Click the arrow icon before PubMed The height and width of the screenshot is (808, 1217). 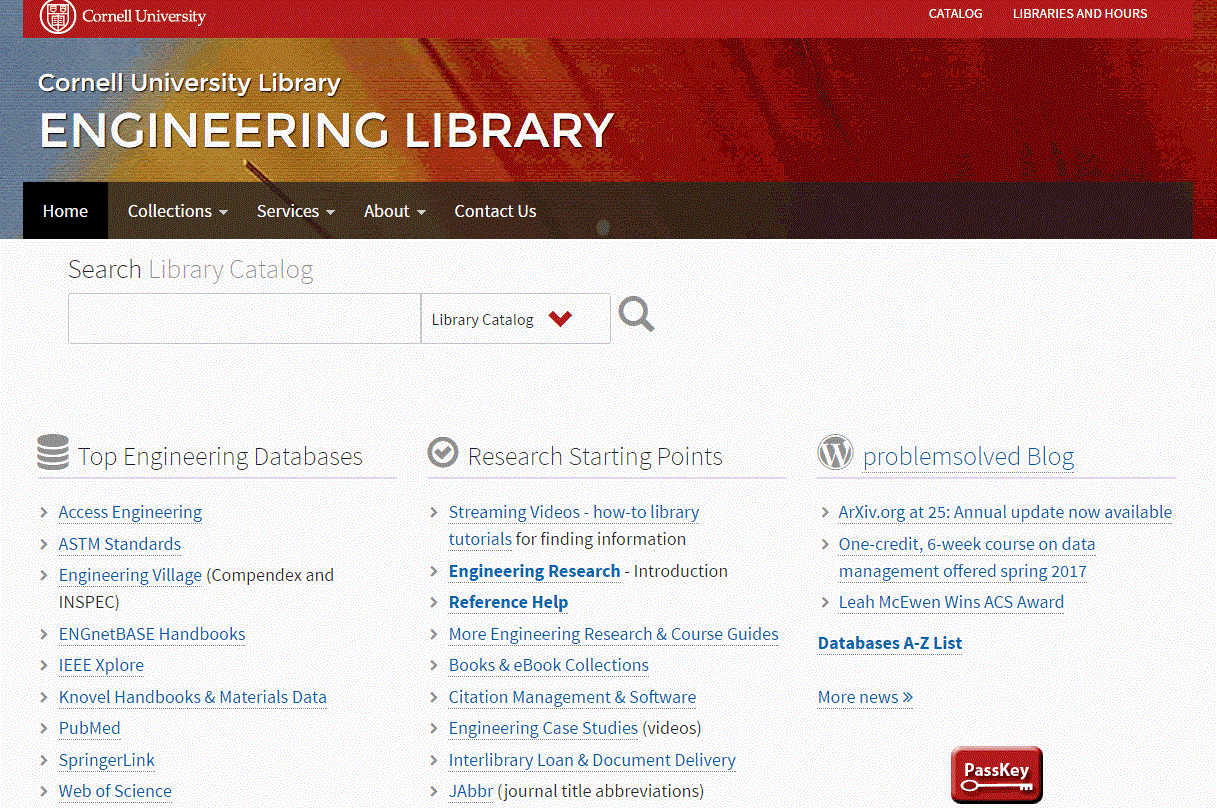(x=44, y=728)
